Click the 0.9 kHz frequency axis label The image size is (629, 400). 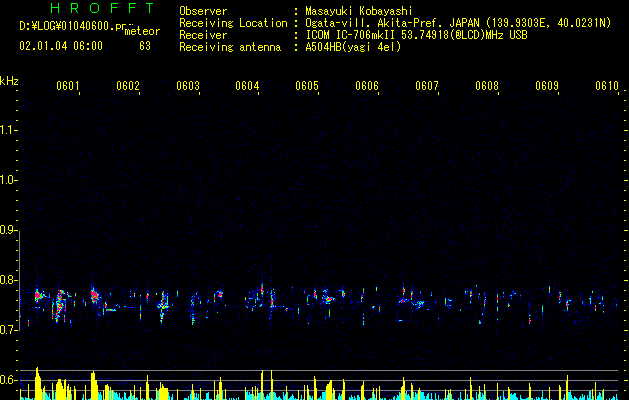[8, 230]
